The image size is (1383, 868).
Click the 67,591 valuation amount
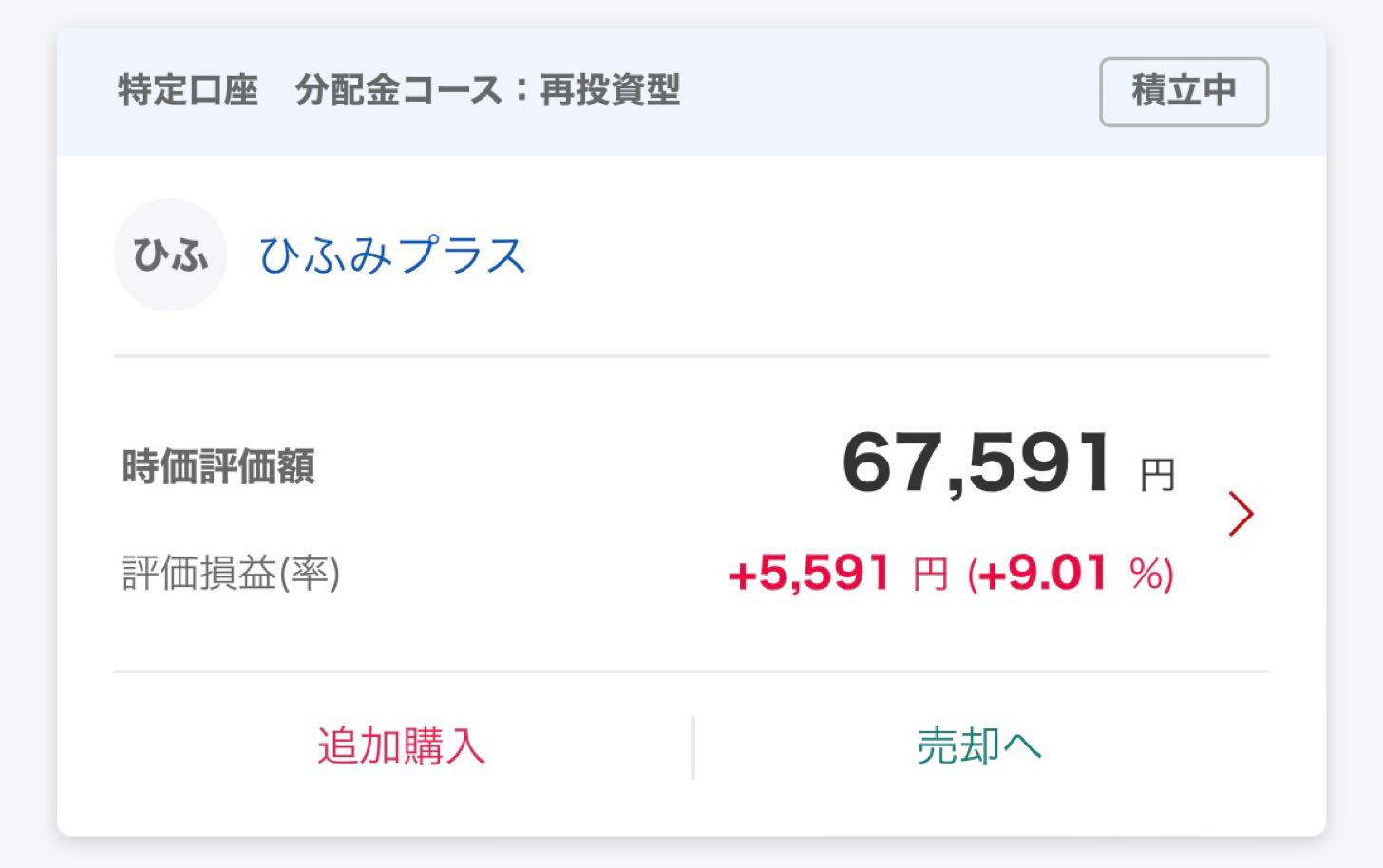click(x=976, y=463)
